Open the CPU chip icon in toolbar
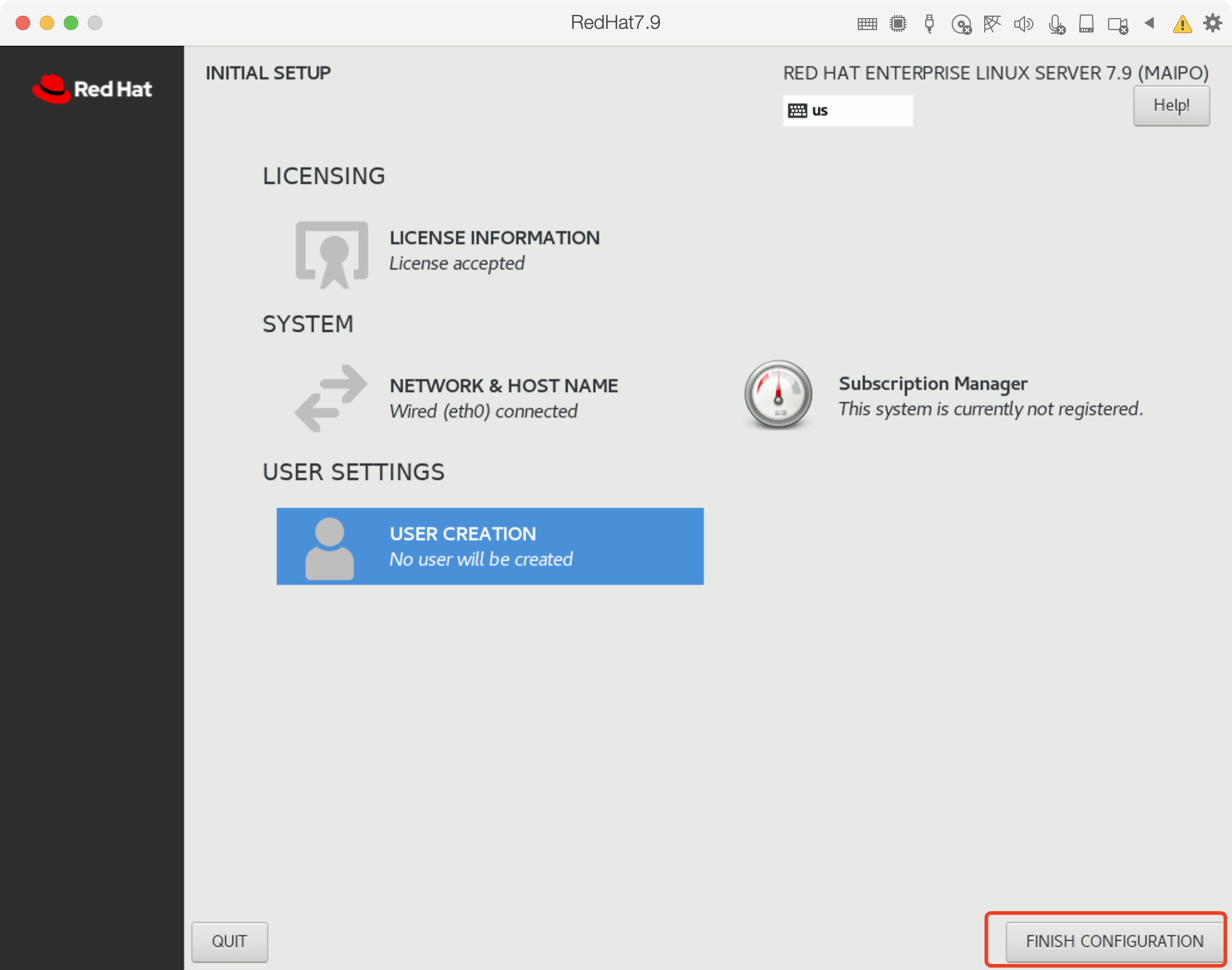 (898, 24)
